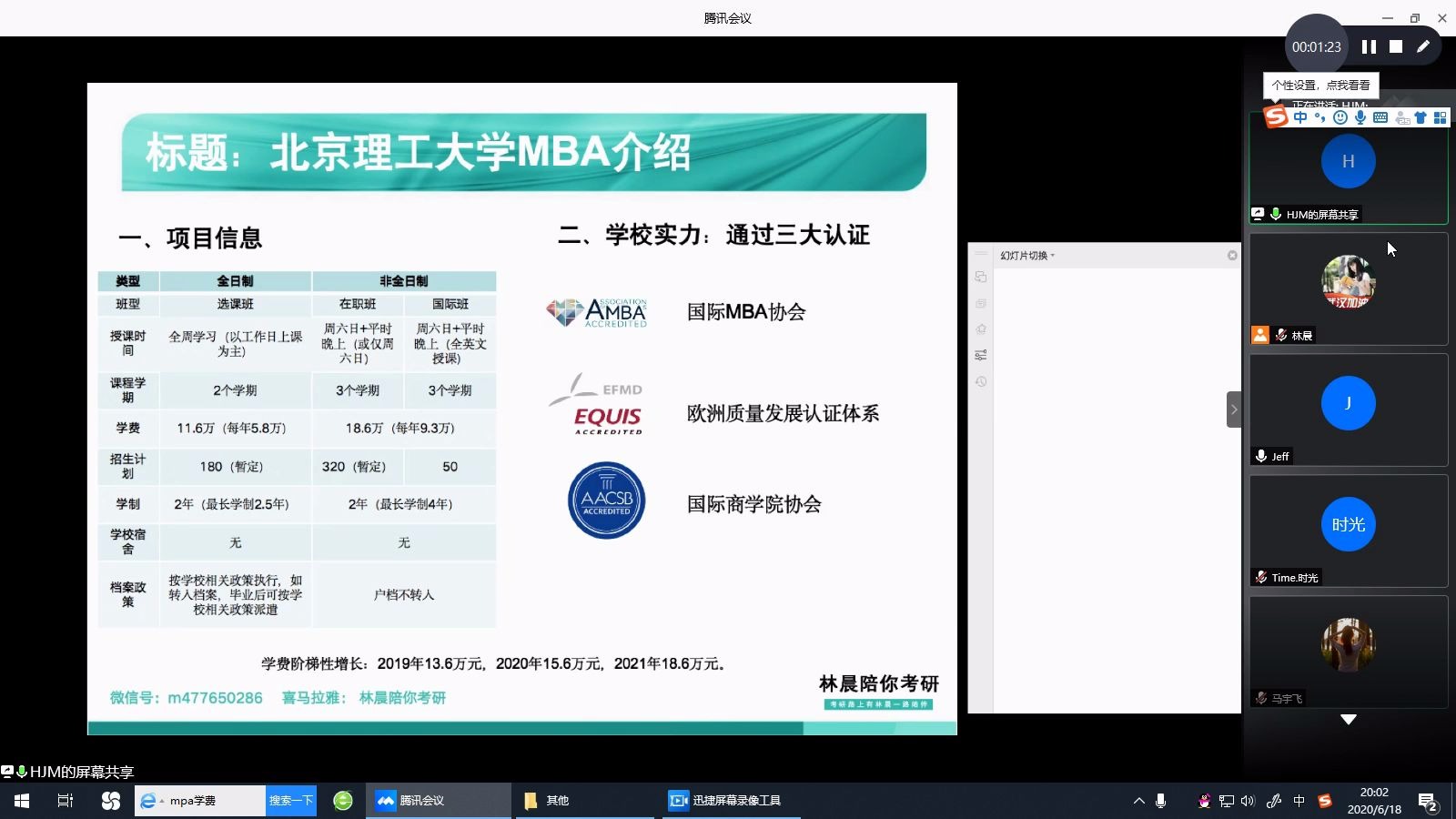Click HJM screen-share status icon
The width and height of the screenshot is (1456, 819).
click(1259, 214)
